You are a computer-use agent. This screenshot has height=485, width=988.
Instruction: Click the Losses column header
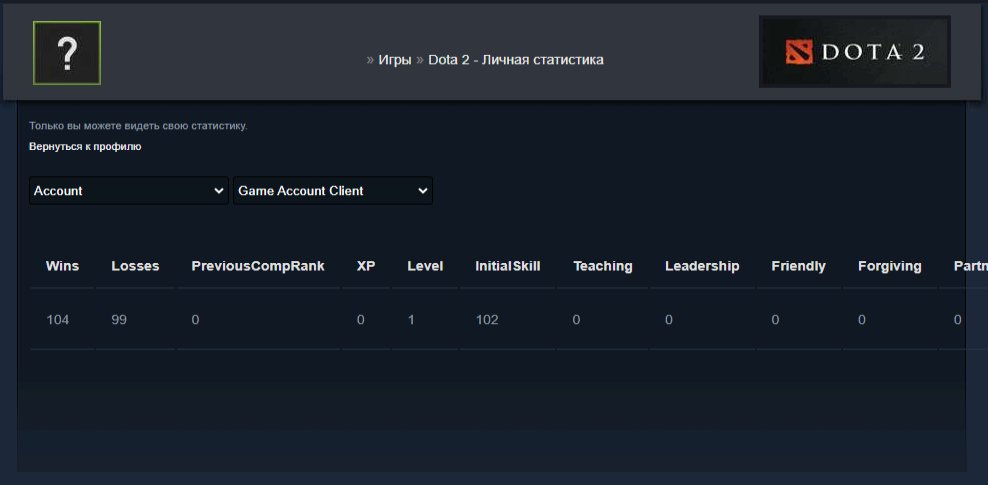[135, 266]
